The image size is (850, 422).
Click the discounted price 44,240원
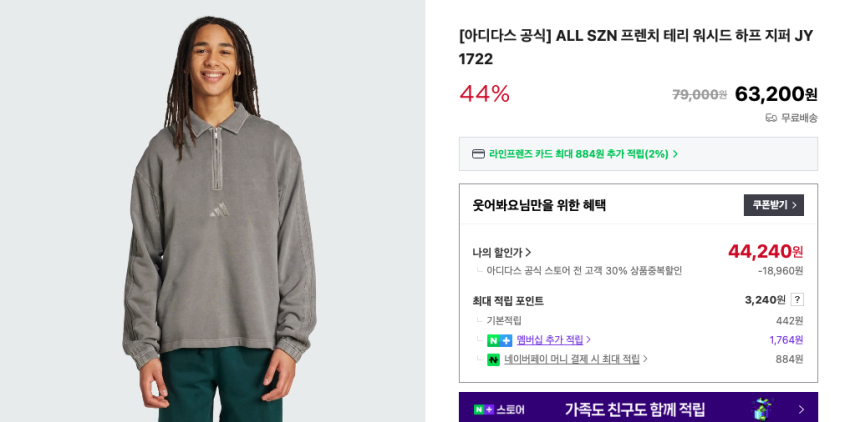[765, 252]
